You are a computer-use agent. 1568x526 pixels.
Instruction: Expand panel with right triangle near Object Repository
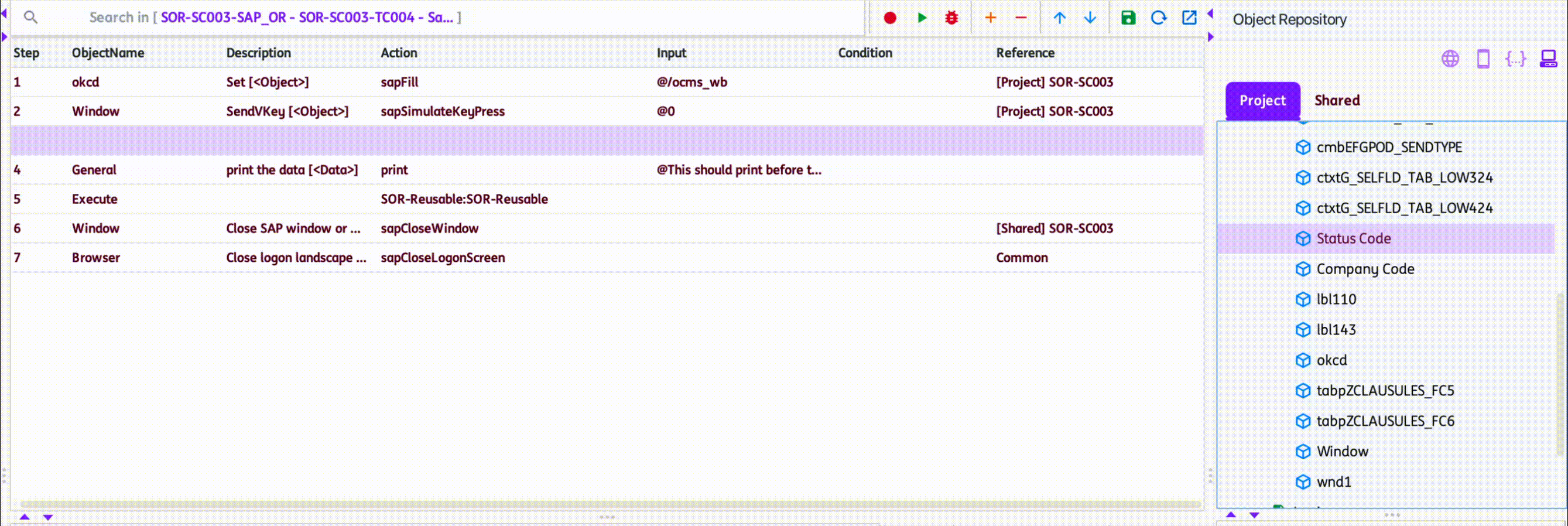tap(1211, 37)
